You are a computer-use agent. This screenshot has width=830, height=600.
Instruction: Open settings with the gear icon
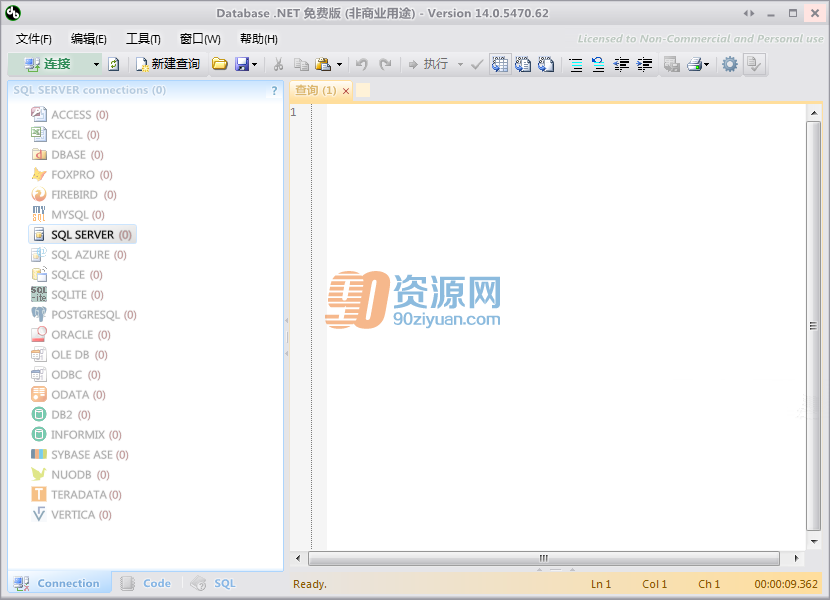pyautogui.click(x=730, y=64)
